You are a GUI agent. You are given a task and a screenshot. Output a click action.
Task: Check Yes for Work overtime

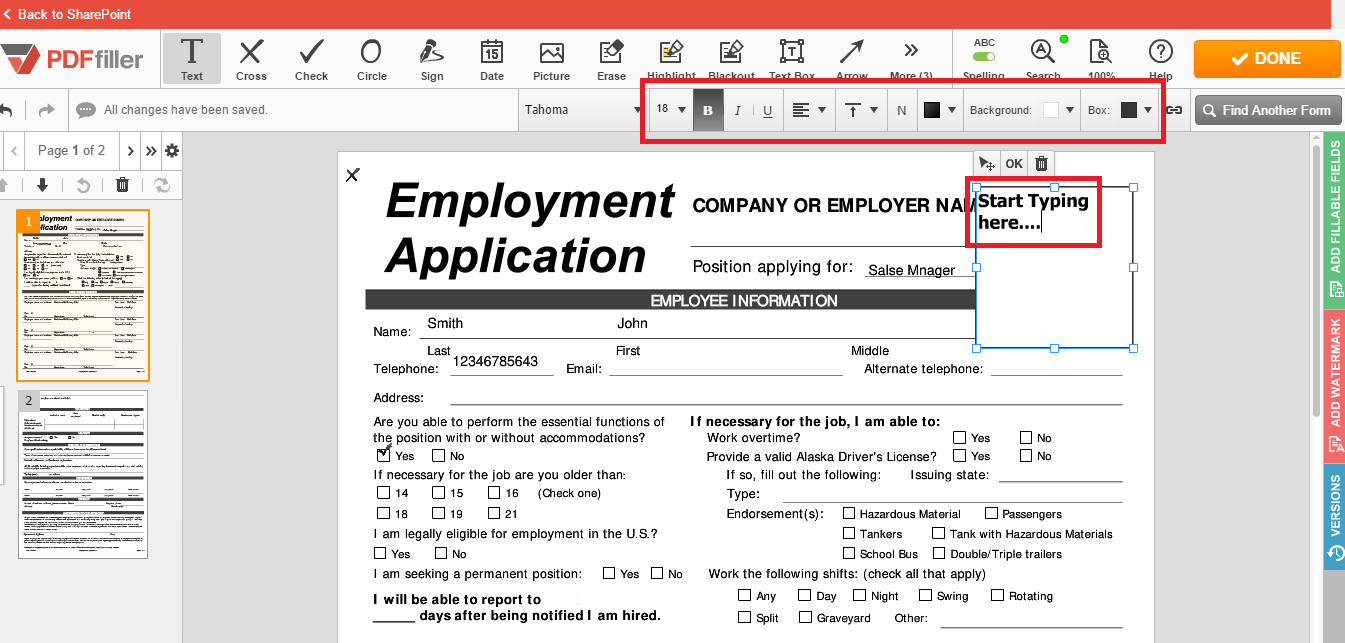959,437
